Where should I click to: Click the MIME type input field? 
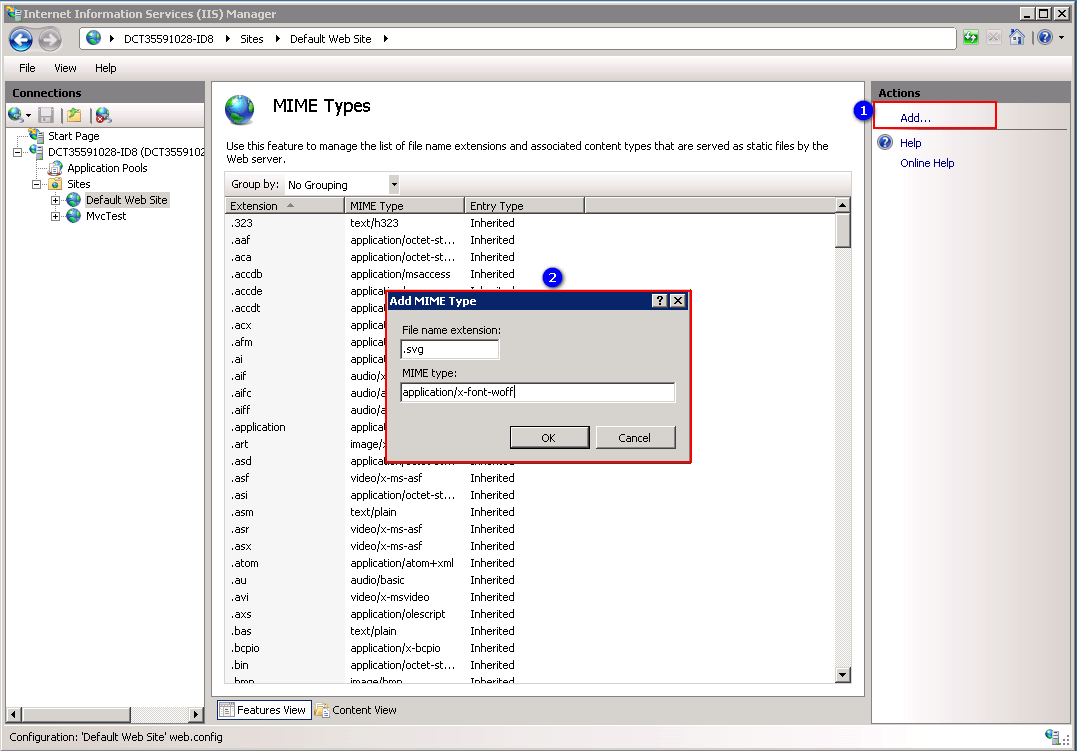click(x=538, y=392)
